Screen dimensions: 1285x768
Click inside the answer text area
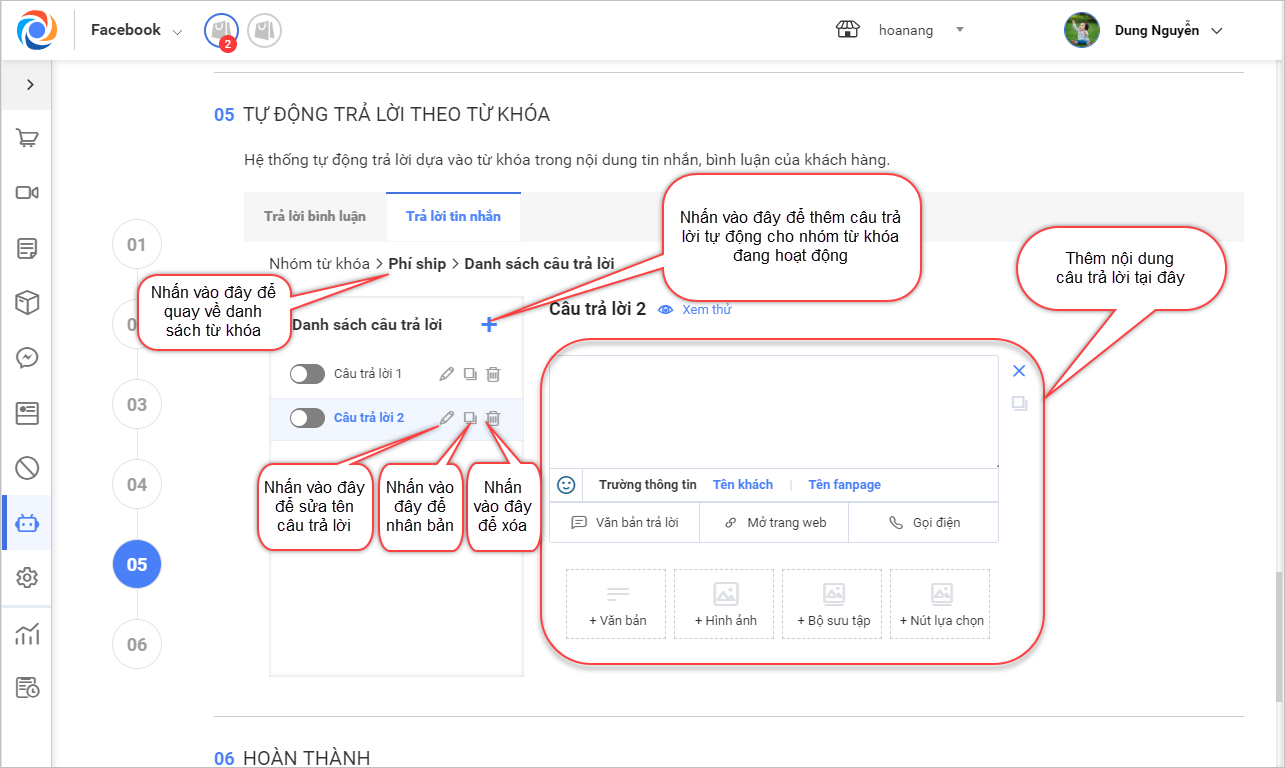coord(773,411)
